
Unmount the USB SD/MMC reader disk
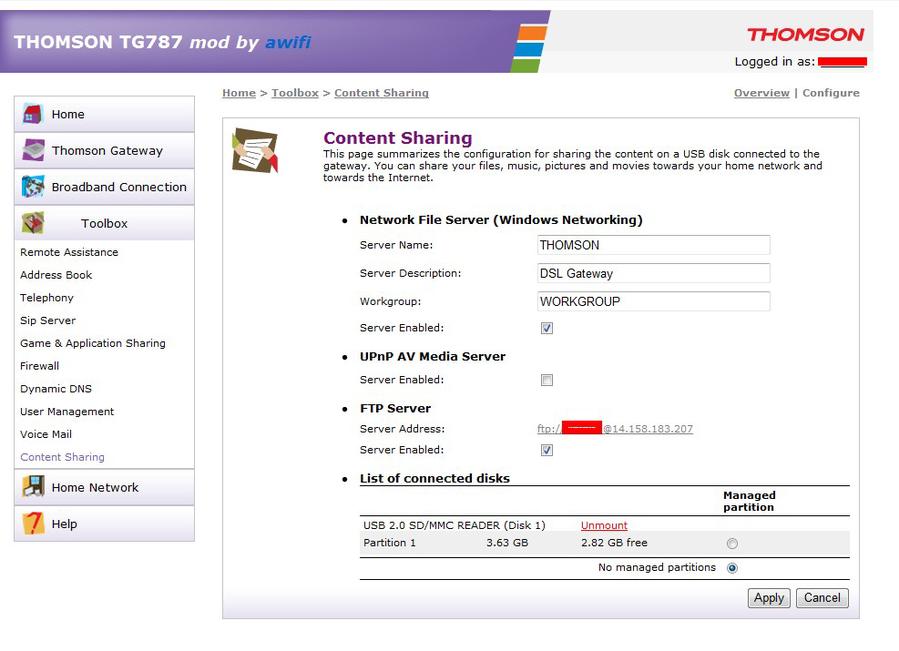pyautogui.click(x=604, y=525)
